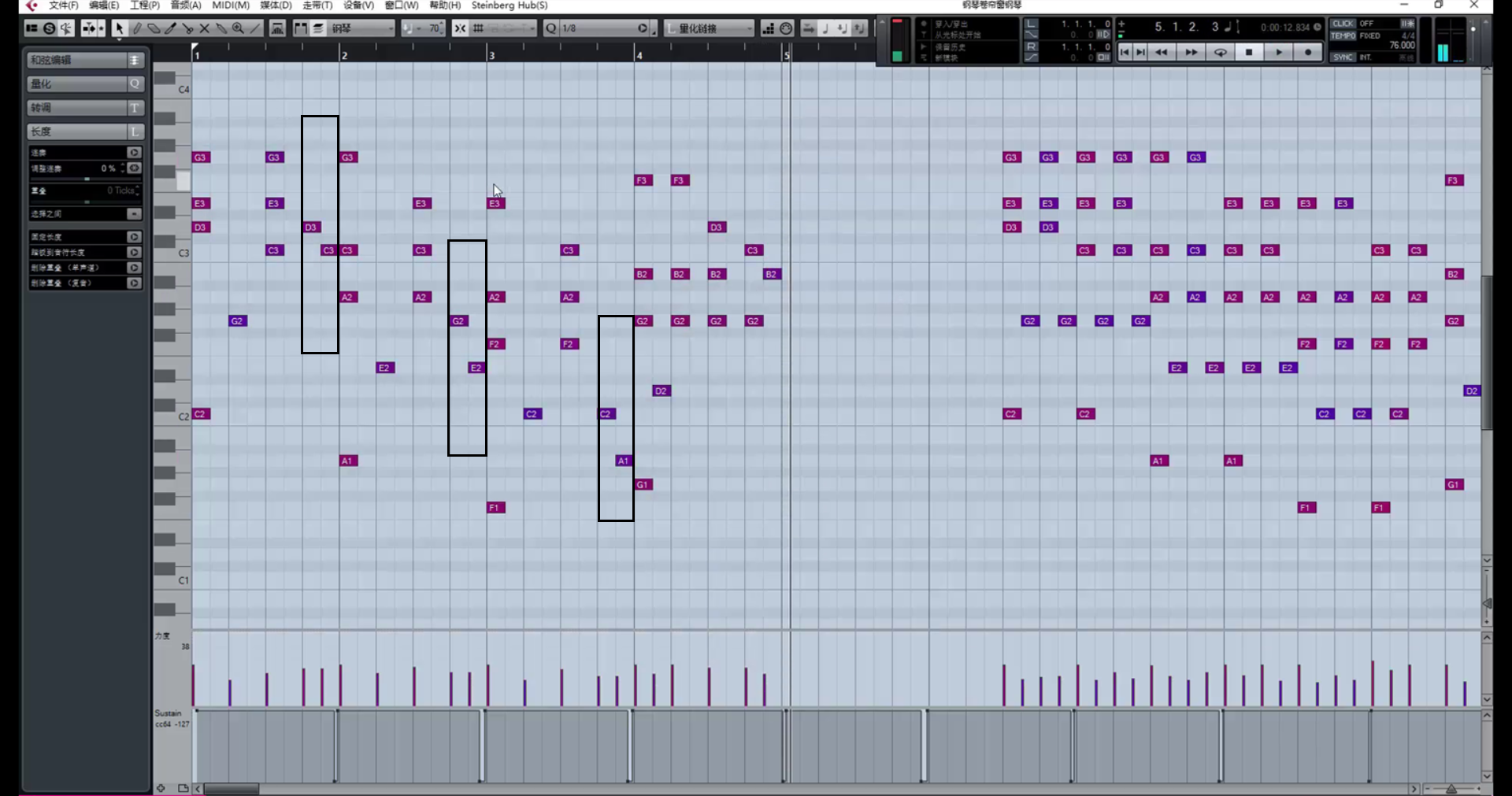Screen dimensions: 1512x796
Task: Click the transport Play button
Action: [x=1278, y=52]
